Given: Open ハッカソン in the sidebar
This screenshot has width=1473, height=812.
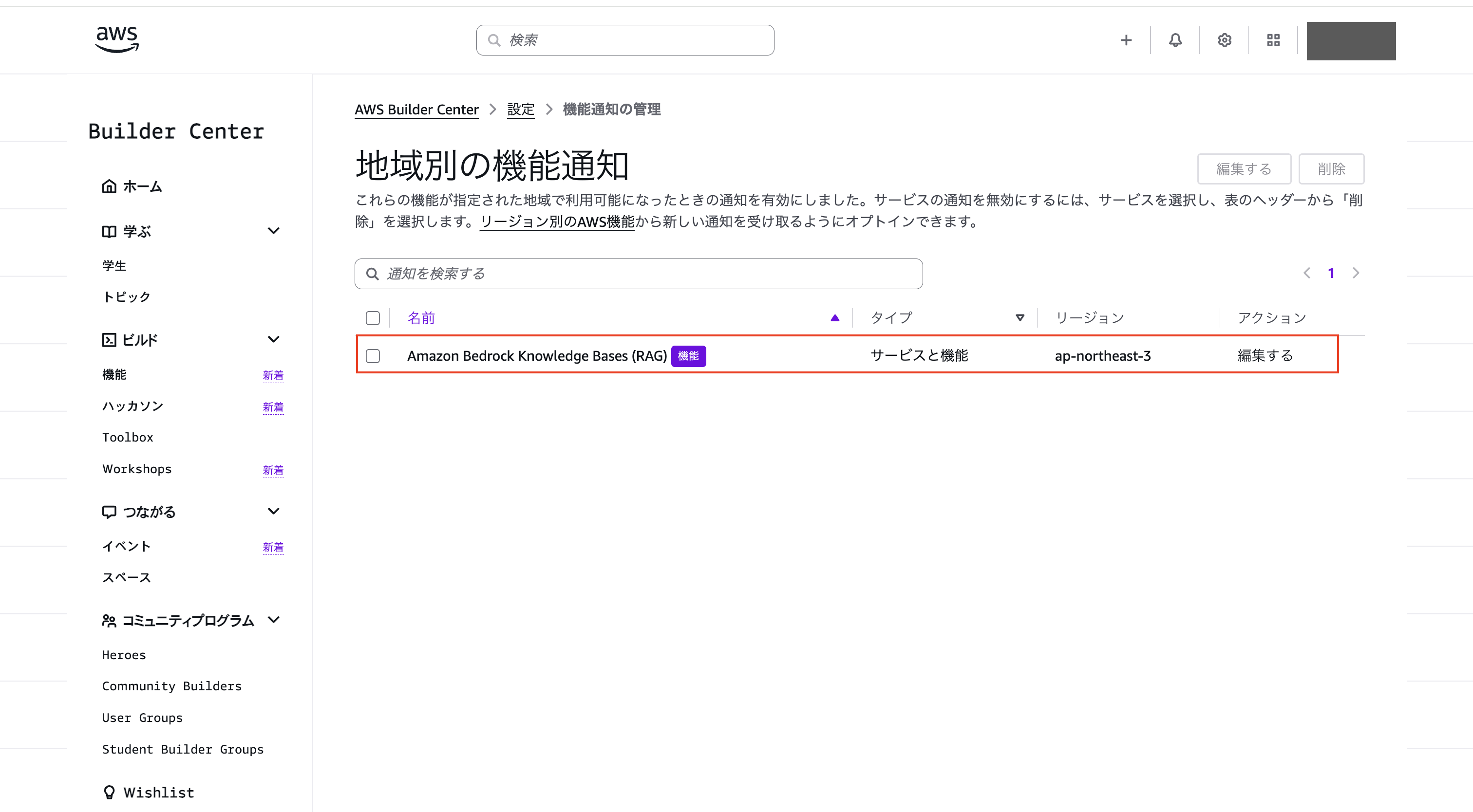Looking at the screenshot, I should tap(132, 406).
